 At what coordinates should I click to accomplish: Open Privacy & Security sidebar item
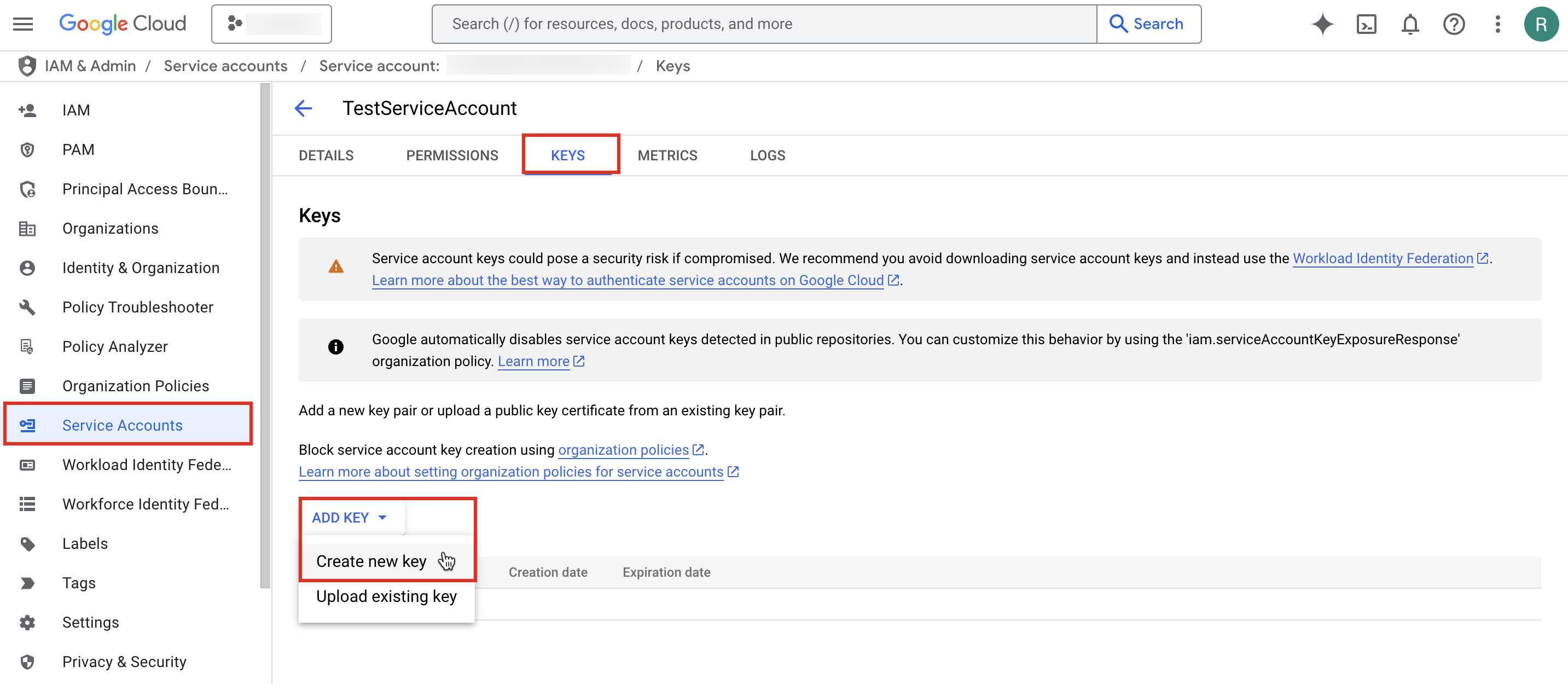pos(124,662)
